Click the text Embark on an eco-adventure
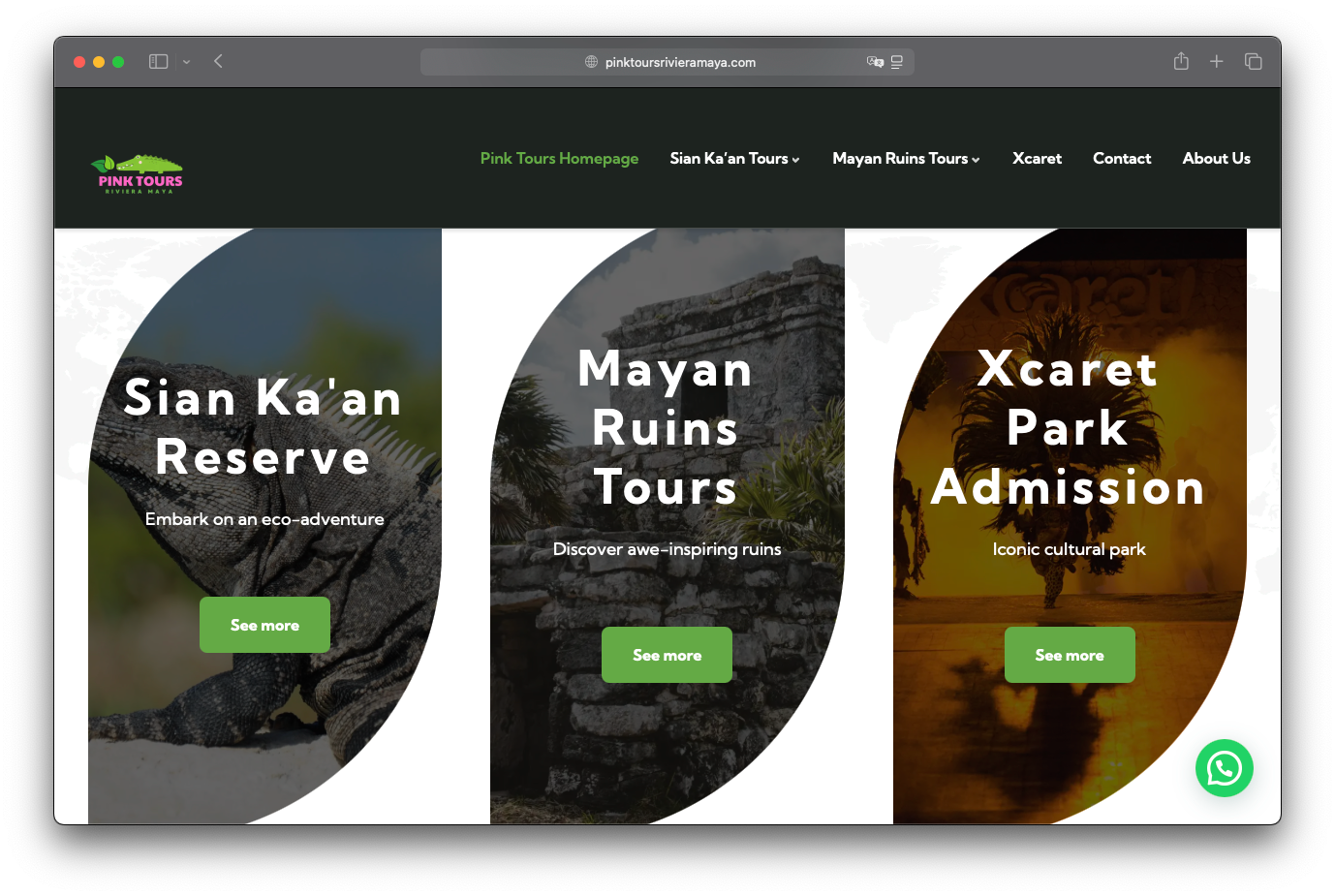Screen dimensions: 1335x896 point(264,519)
